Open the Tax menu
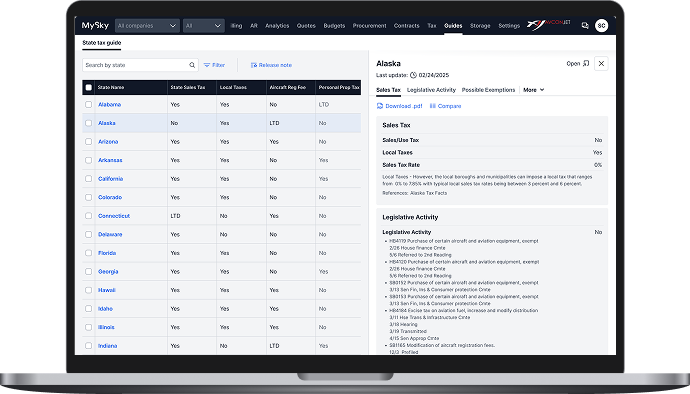Viewport: 690px width, 394px height. (x=432, y=26)
